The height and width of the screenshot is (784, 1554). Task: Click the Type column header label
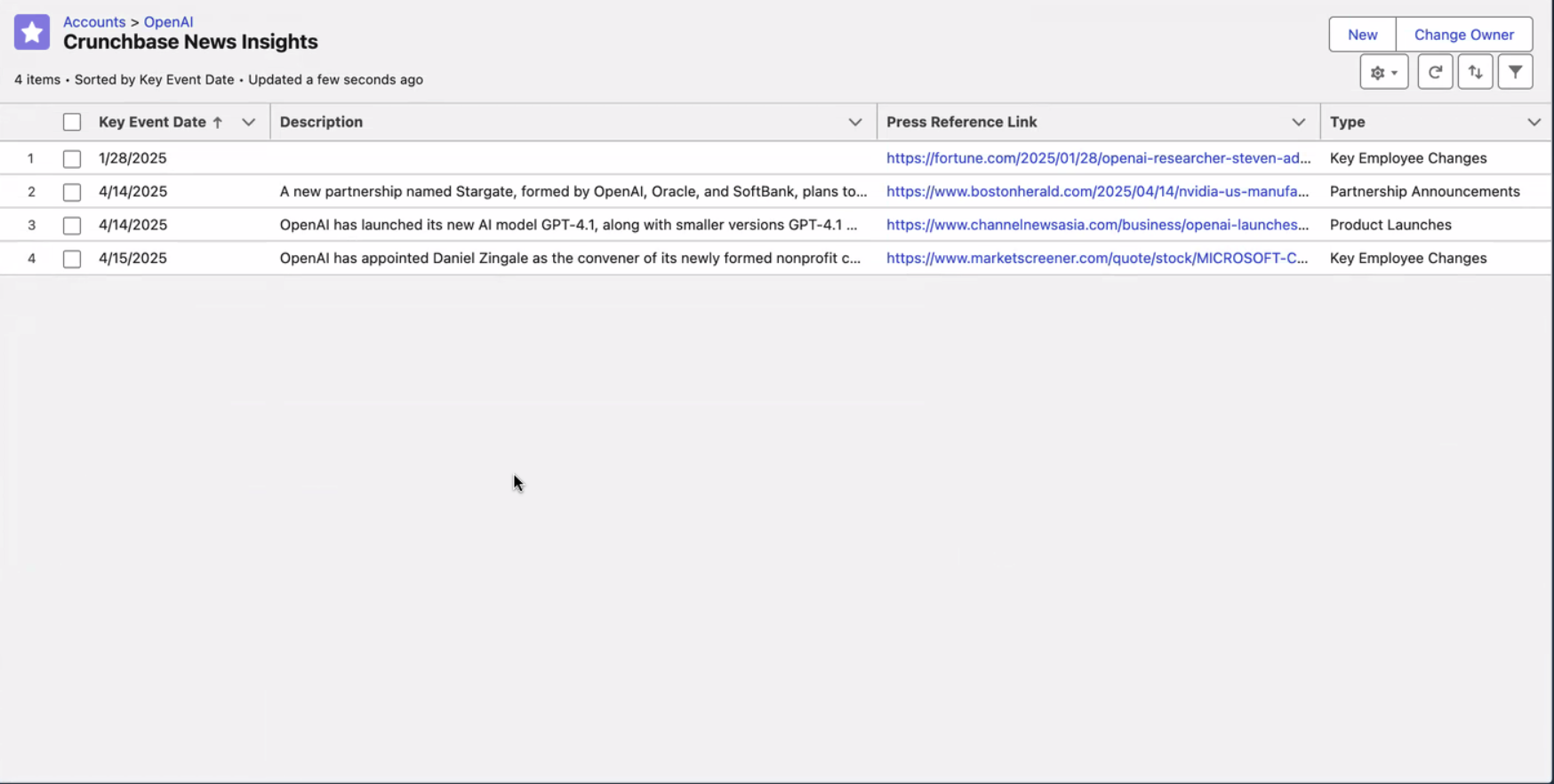(x=1347, y=122)
